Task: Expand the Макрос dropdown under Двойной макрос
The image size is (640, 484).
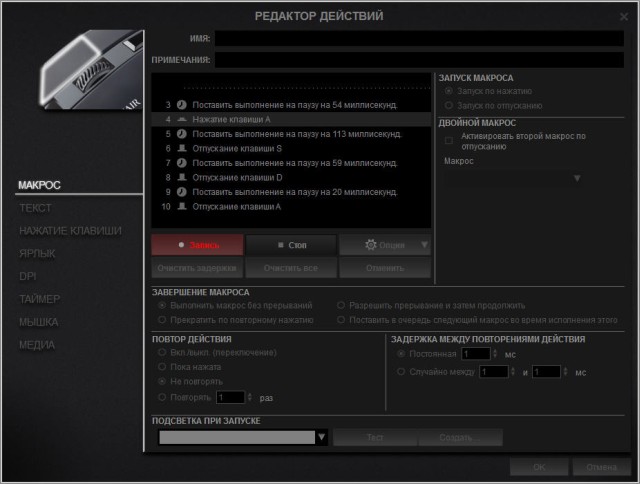Action: coord(577,179)
